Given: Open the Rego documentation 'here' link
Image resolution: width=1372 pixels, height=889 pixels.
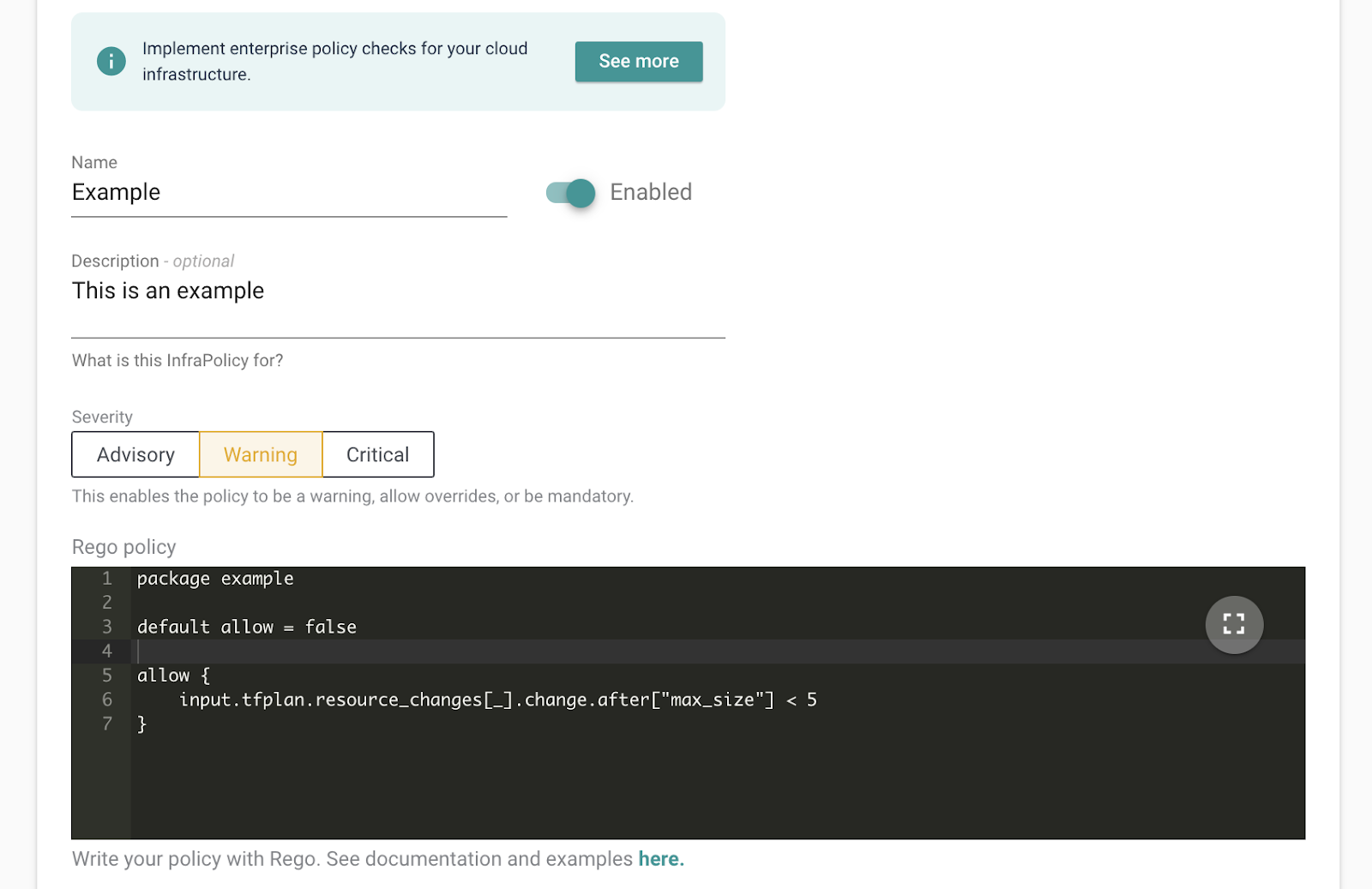Looking at the screenshot, I should click(660, 859).
